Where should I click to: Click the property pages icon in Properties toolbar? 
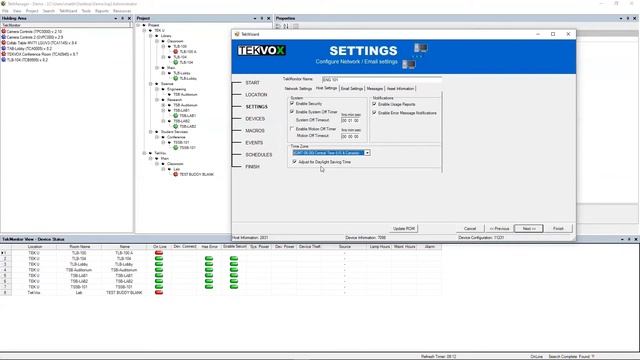pos(296,26)
